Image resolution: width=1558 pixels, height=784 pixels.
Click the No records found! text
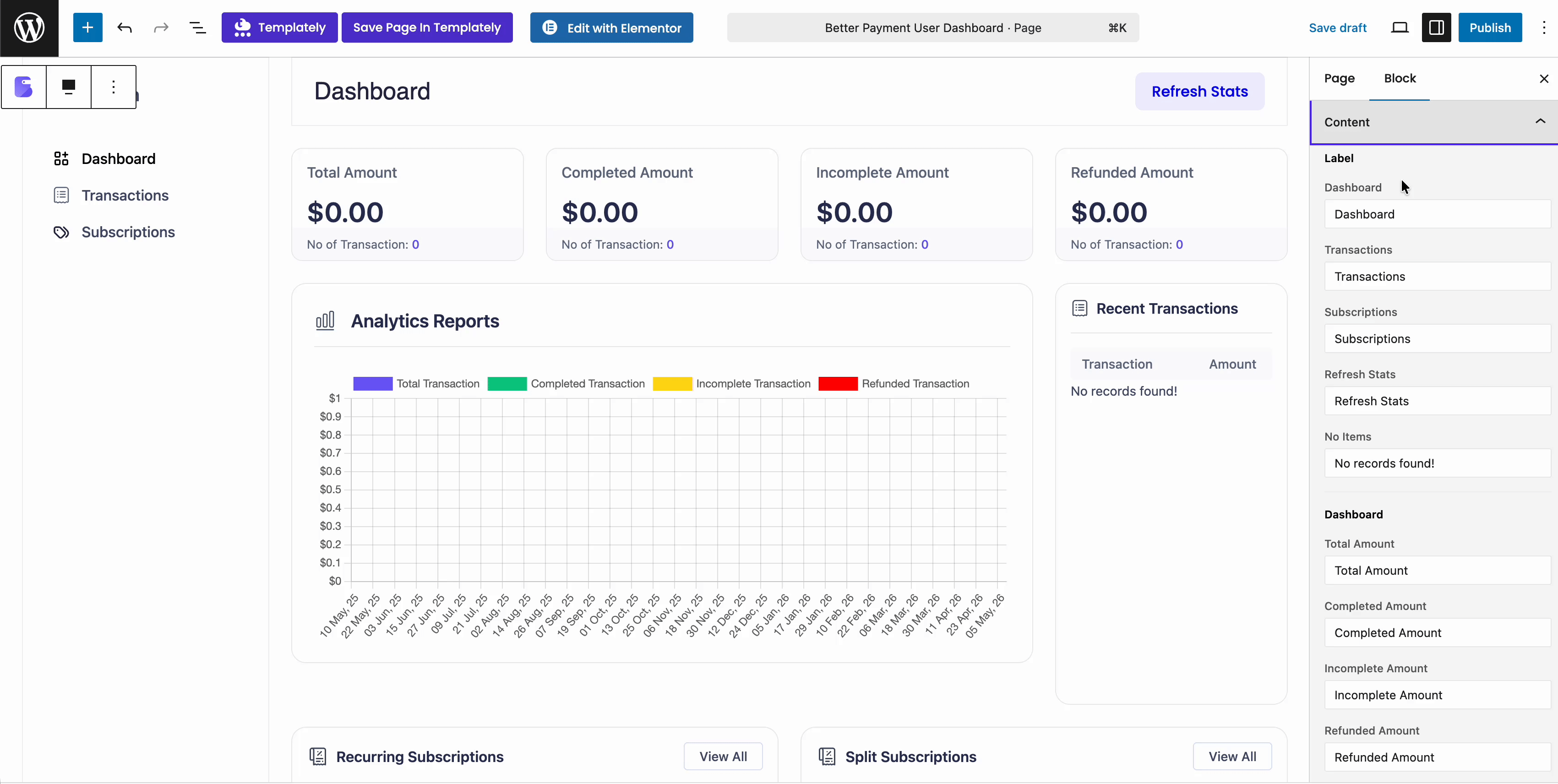(1124, 392)
